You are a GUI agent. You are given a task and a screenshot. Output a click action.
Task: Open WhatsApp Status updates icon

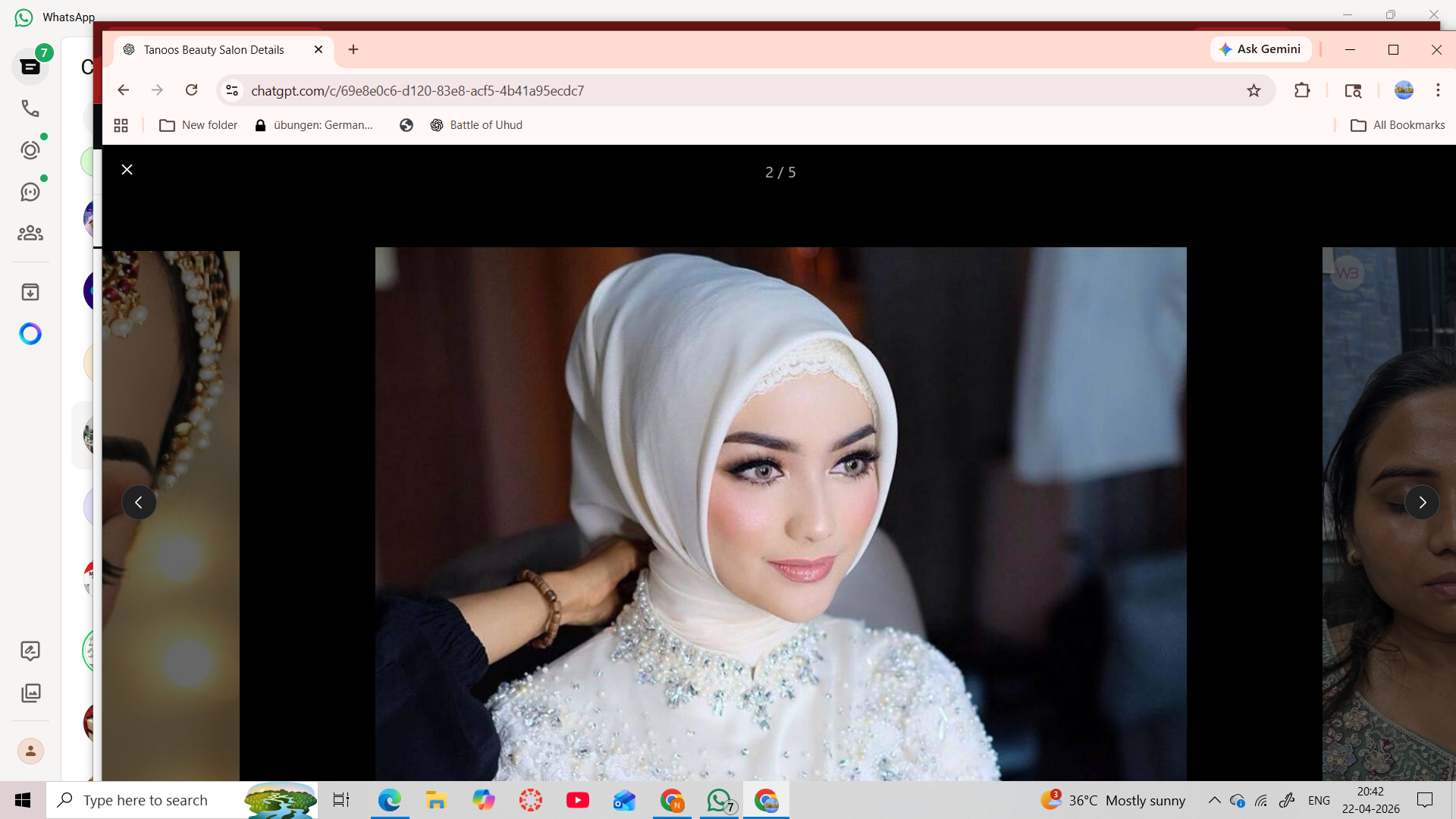tap(30, 150)
